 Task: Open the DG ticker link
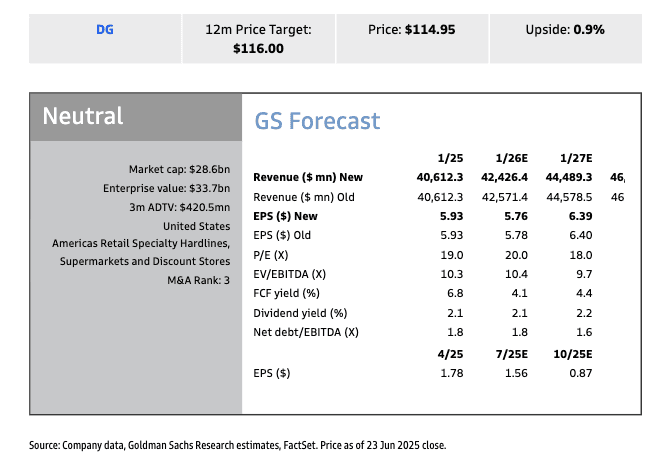pos(104,30)
